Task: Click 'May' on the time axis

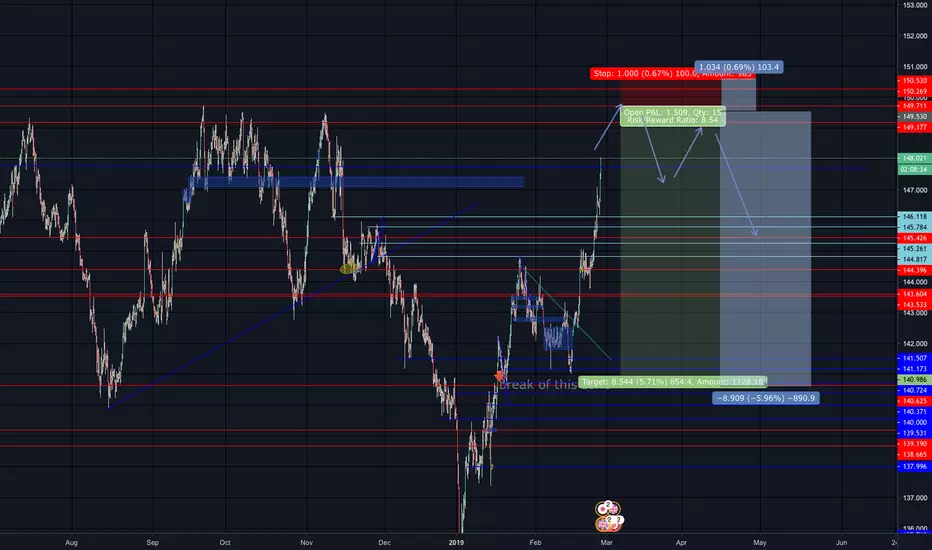Action: click(x=760, y=542)
